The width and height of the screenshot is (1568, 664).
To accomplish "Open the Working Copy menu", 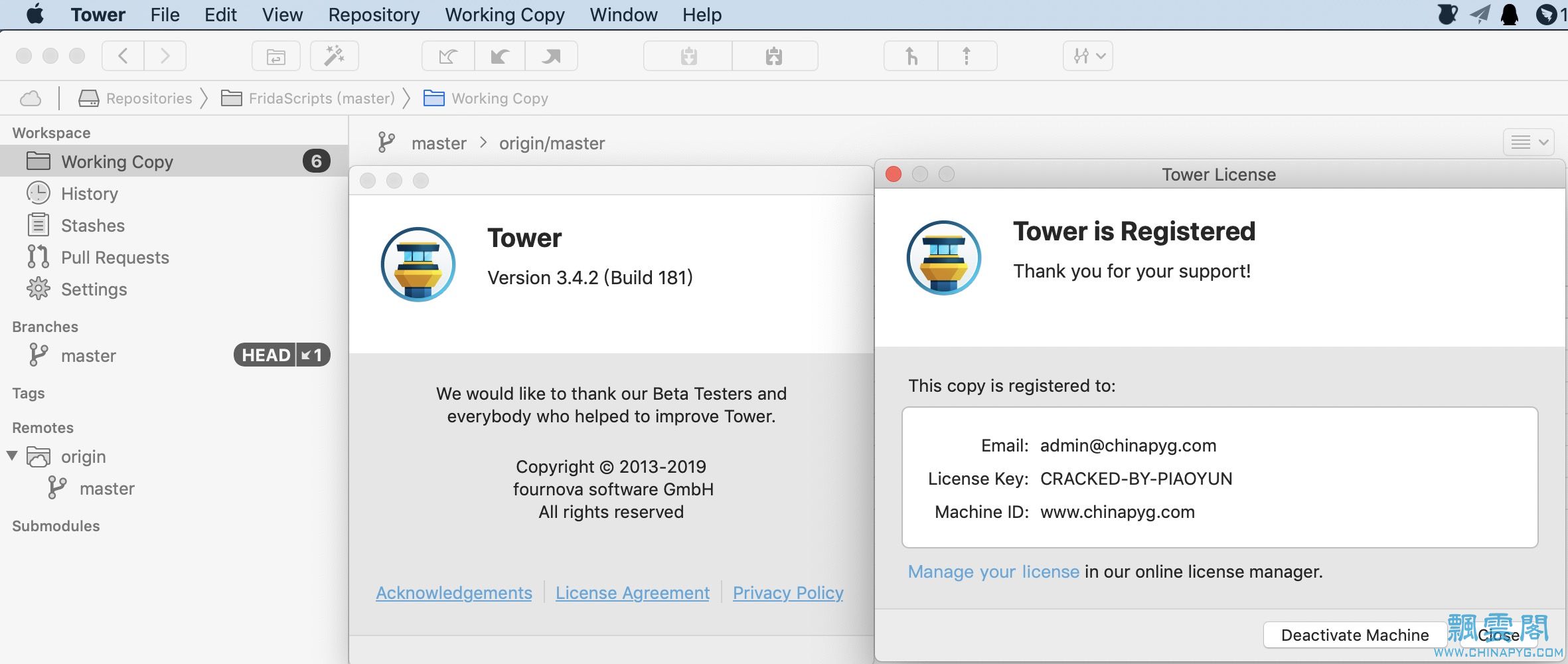I will pos(505,15).
